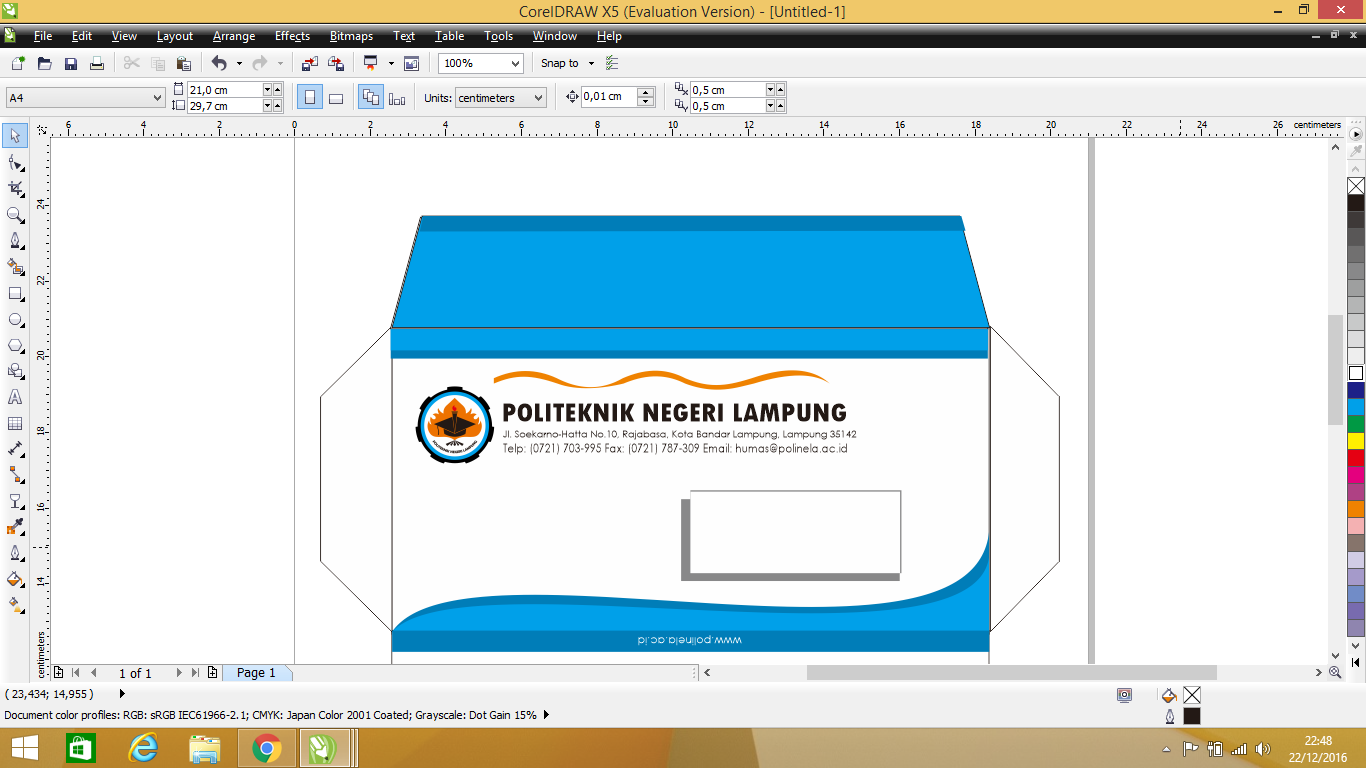Select the Crop tool
Screen dimensions: 1366x768
pyautogui.click(x=15, y=188)
